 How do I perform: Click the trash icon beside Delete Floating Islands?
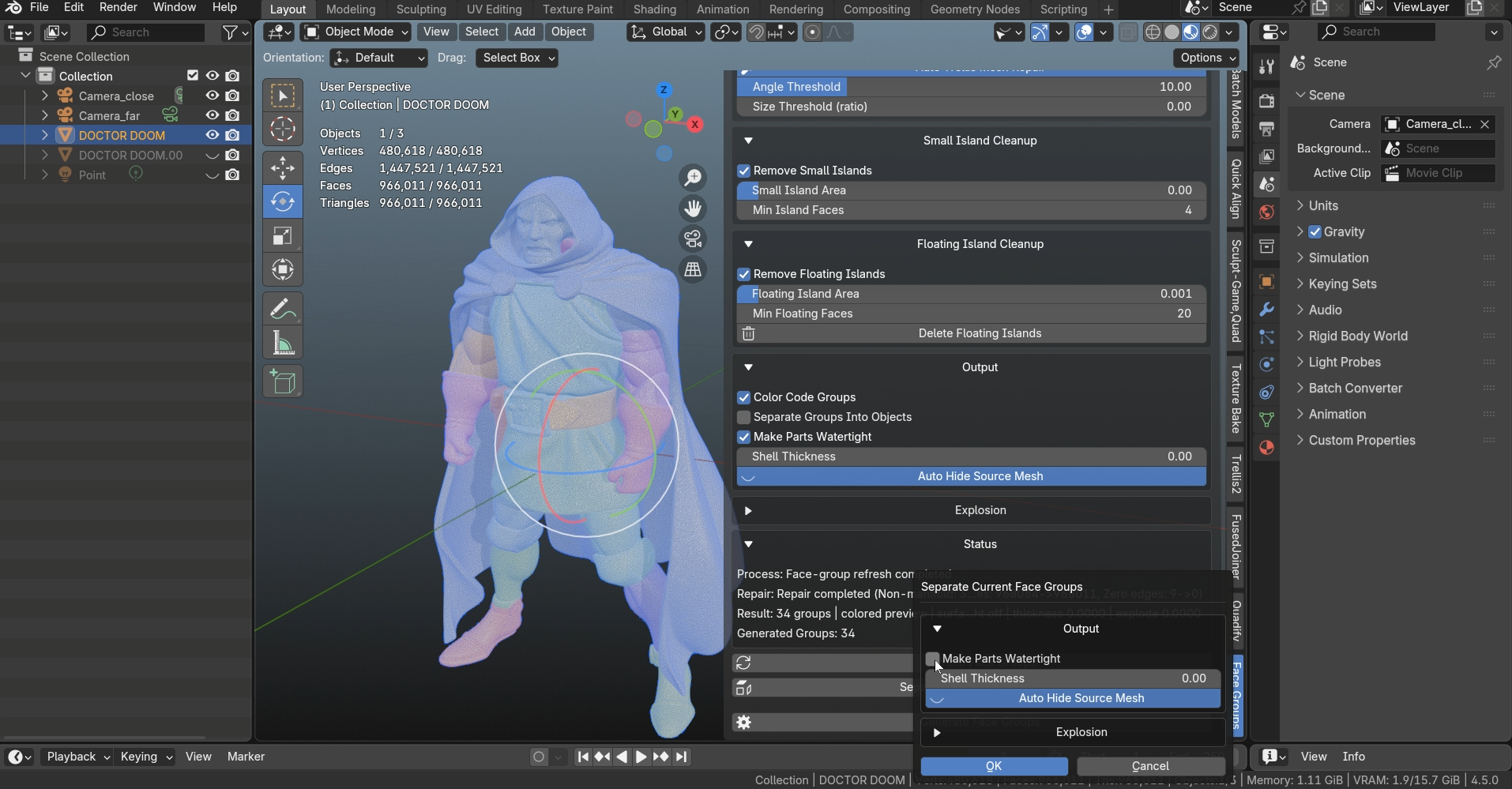[748, 333]
